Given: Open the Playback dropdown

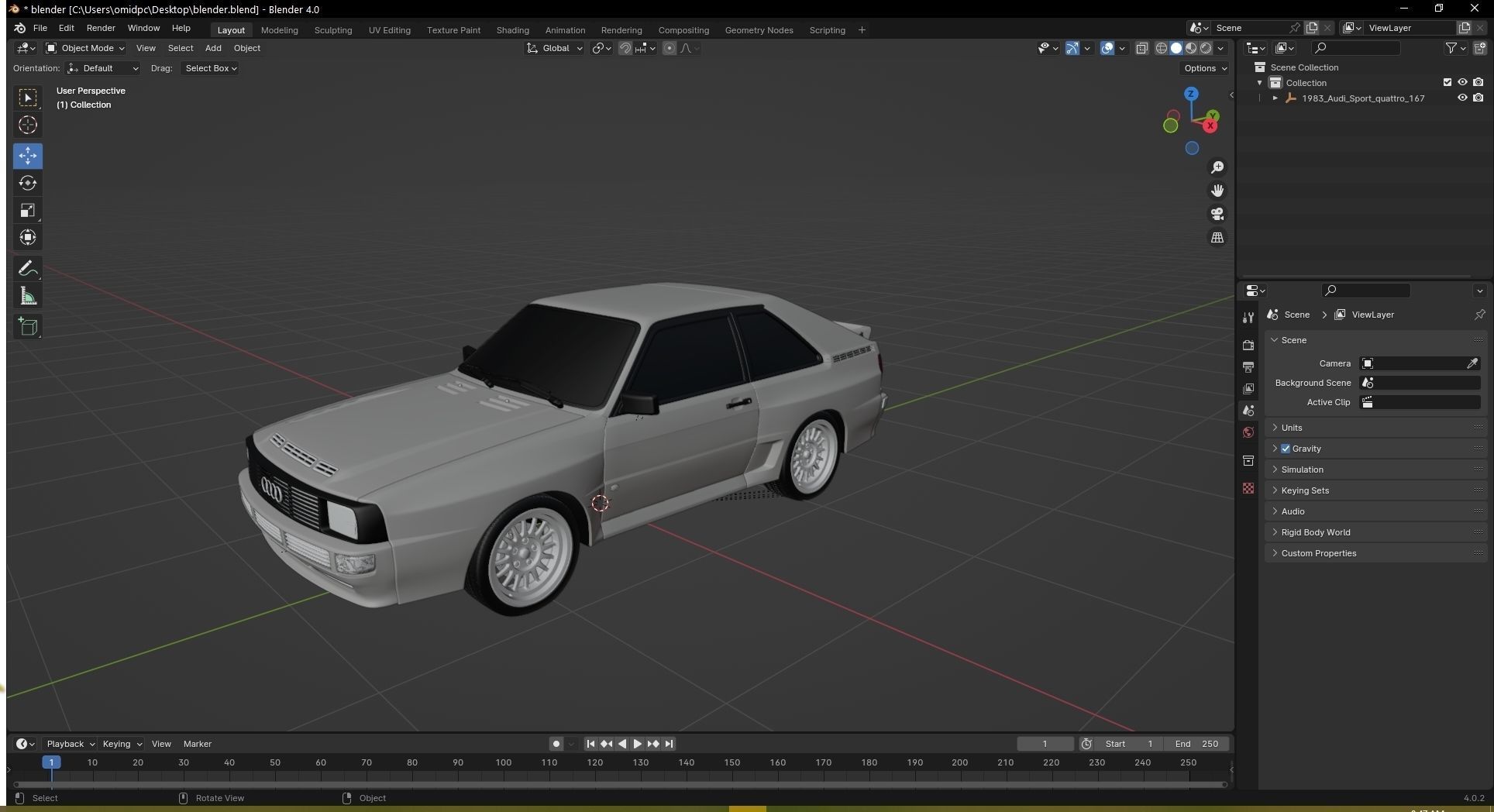Looking at the screenshot, I should (x=70, y=744).
